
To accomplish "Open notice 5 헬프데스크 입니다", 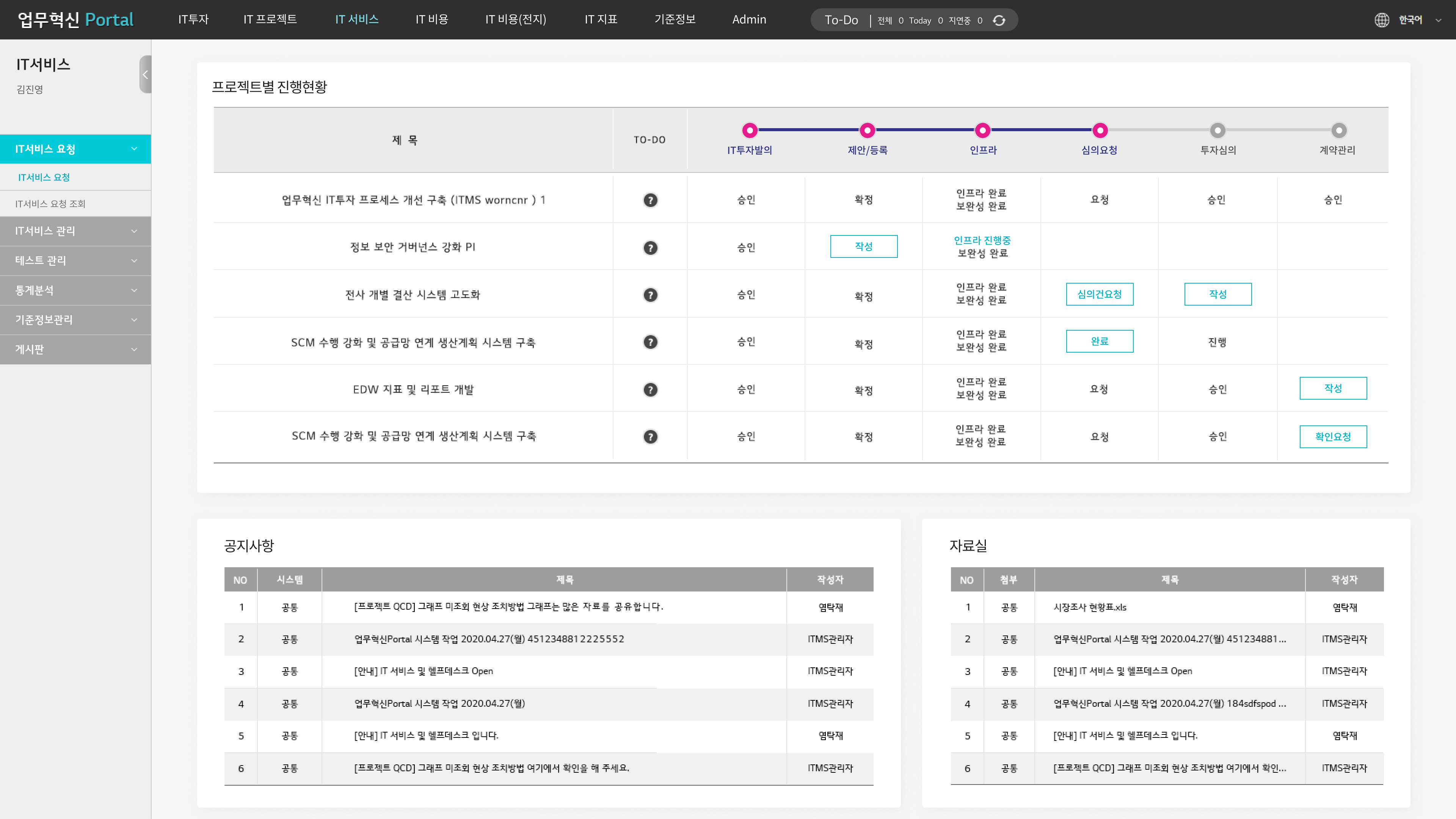I will (x=426, y=736).
